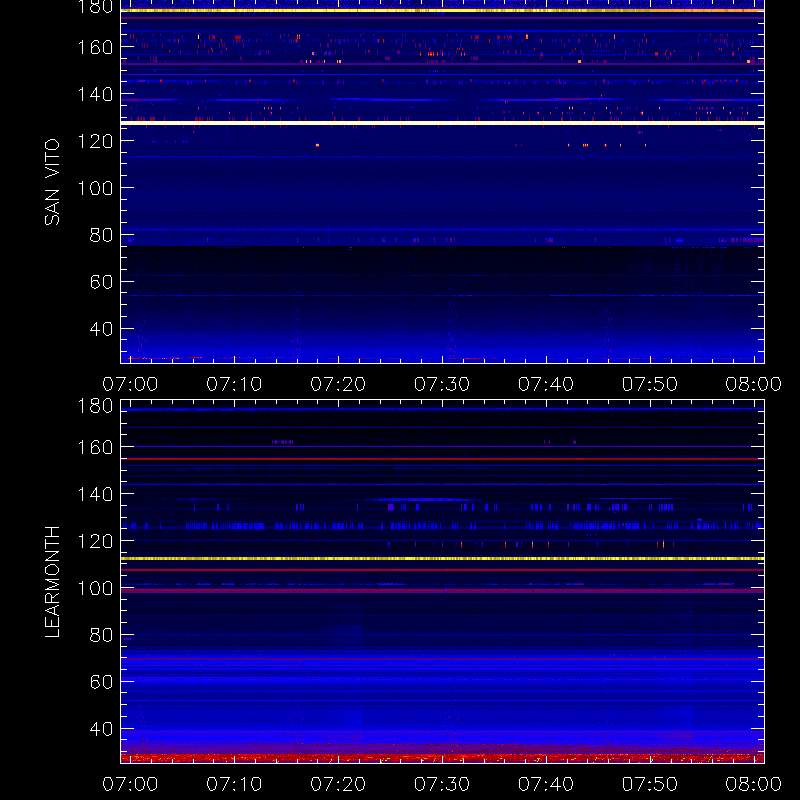800x800 pixels.
Task: Click 07:50 under the San Vito plot
Action: click(x=650, y=384)
